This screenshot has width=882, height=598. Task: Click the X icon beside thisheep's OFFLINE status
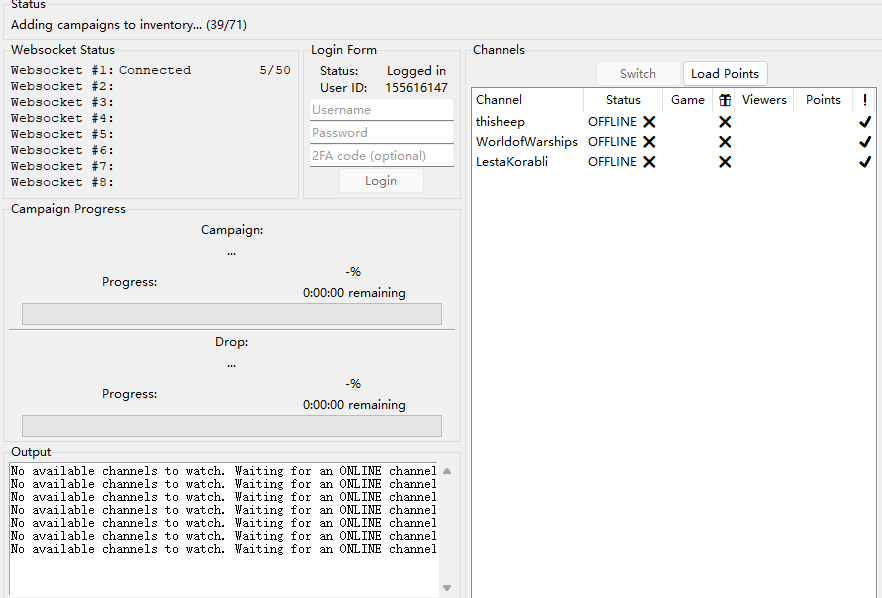[648, 121]
